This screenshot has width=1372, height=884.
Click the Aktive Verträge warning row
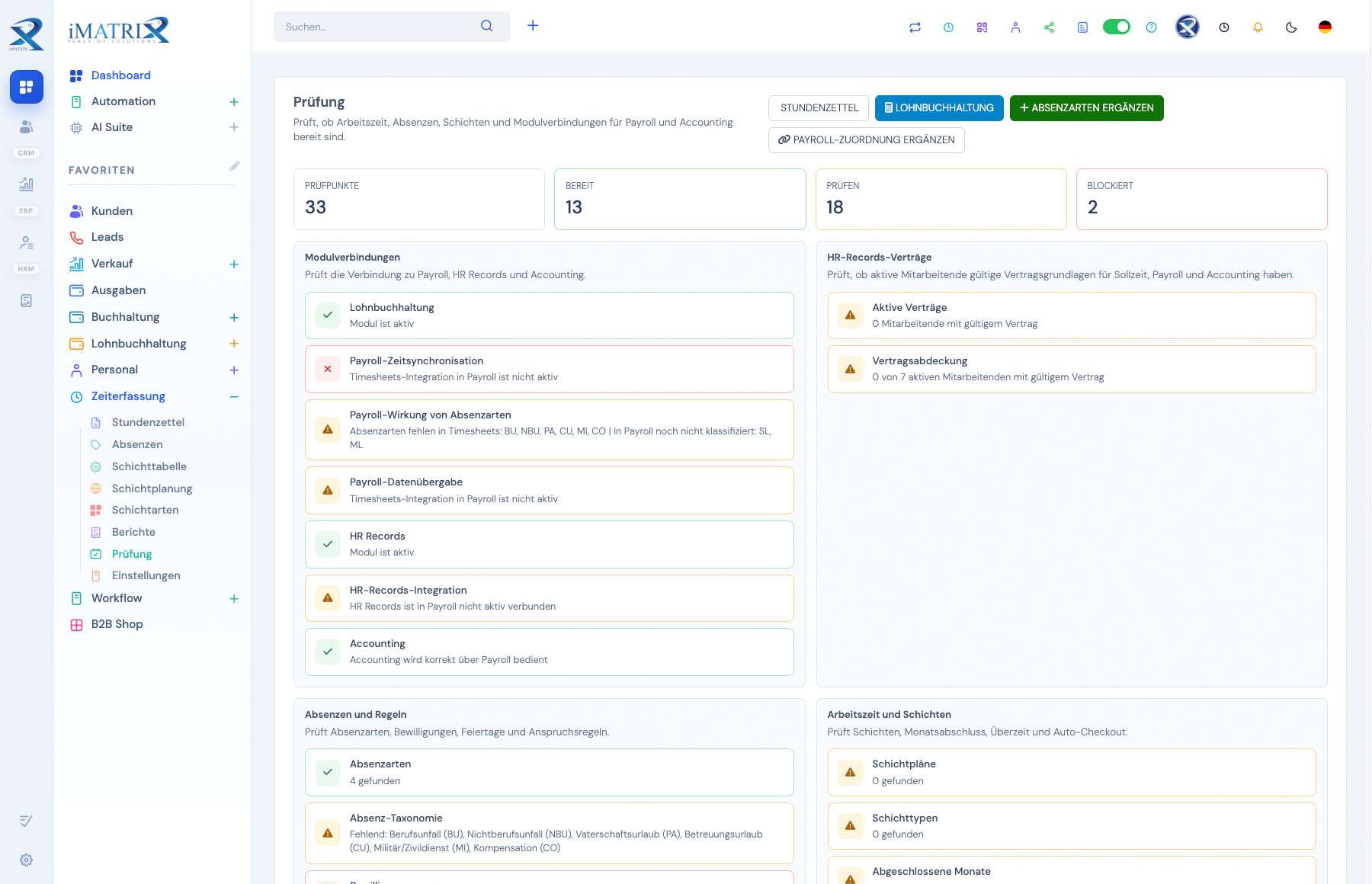point(1071,315)
